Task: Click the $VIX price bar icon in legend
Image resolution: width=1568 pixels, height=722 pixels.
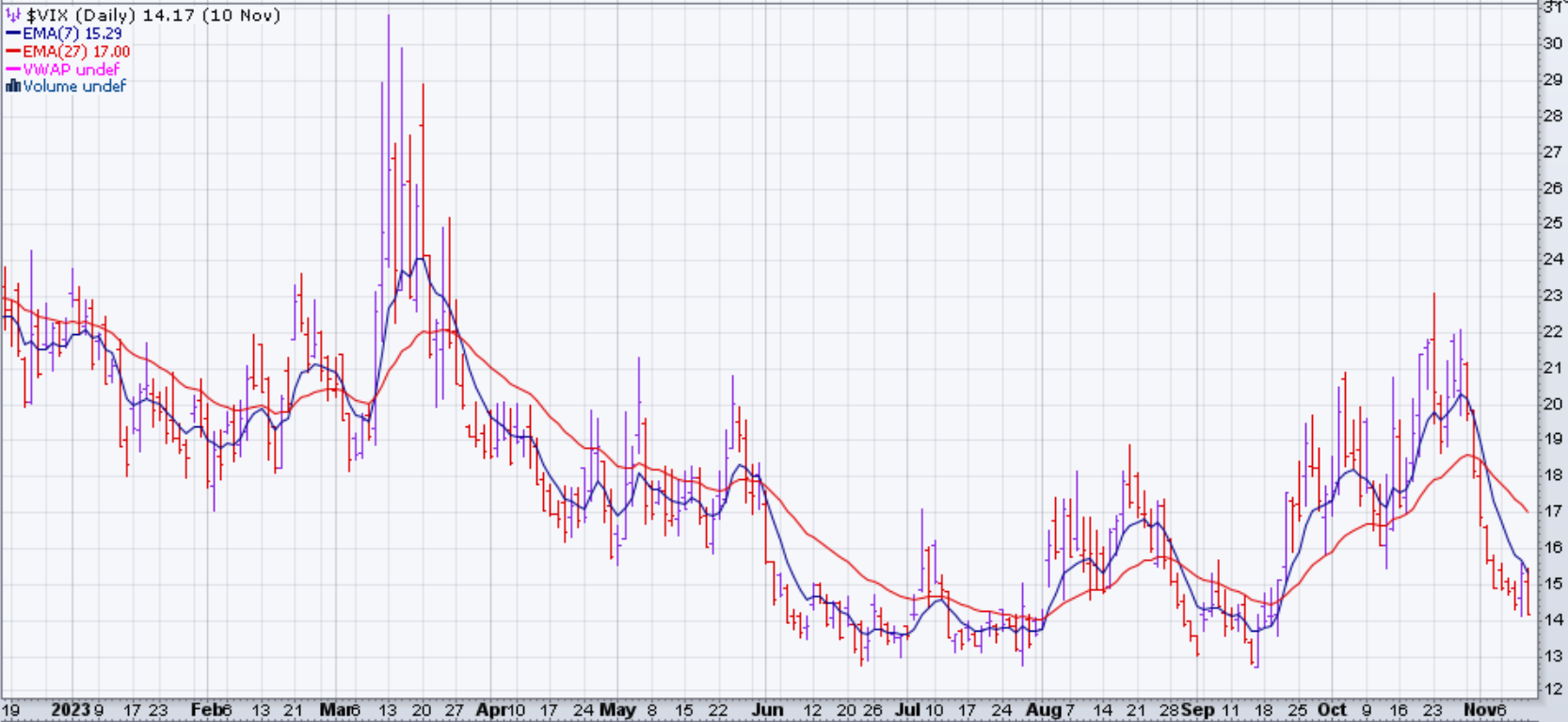Action: coord(13,16)
